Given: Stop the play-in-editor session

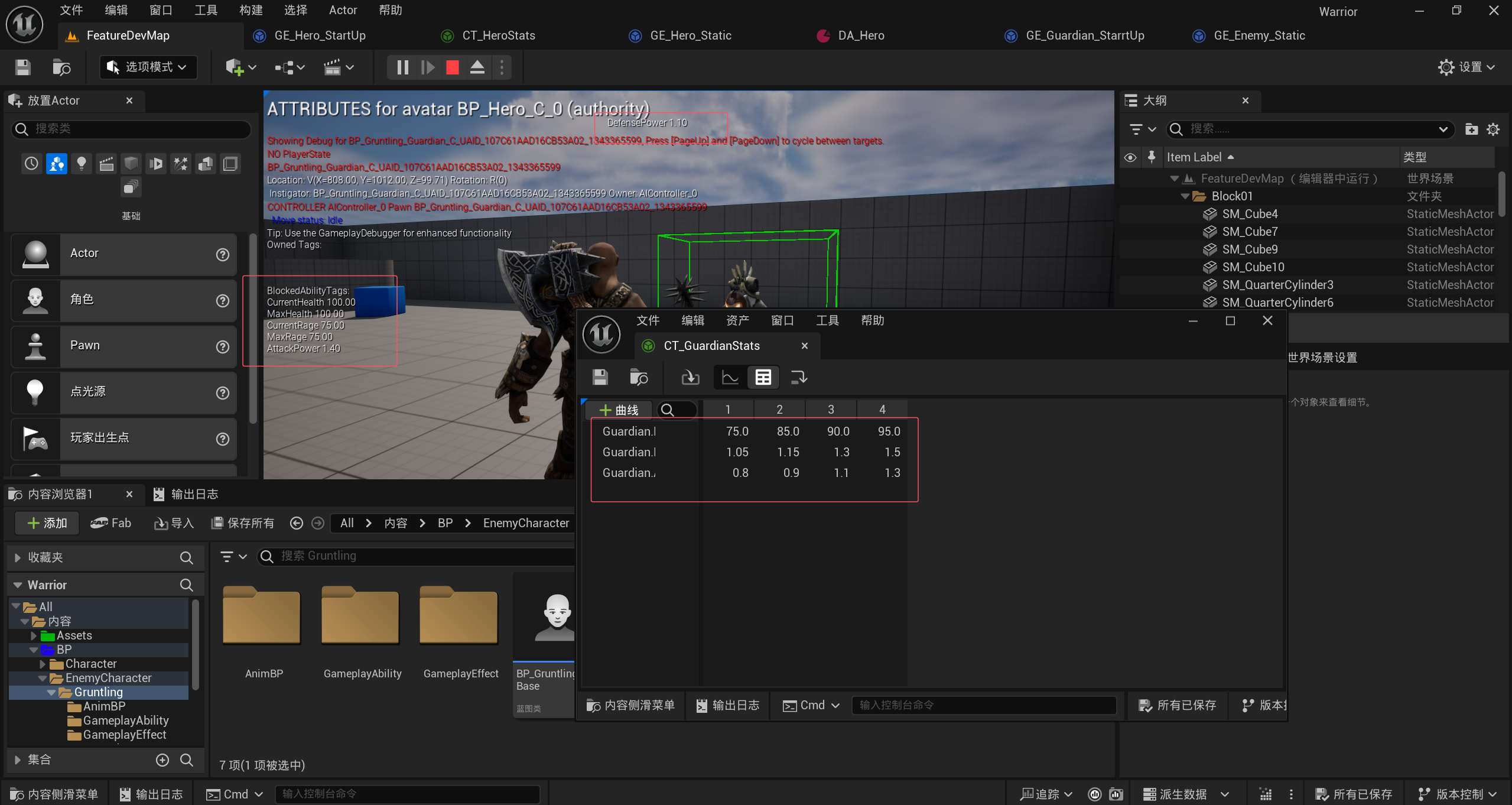Looking at the screenshot, I should tap(453, 67).
